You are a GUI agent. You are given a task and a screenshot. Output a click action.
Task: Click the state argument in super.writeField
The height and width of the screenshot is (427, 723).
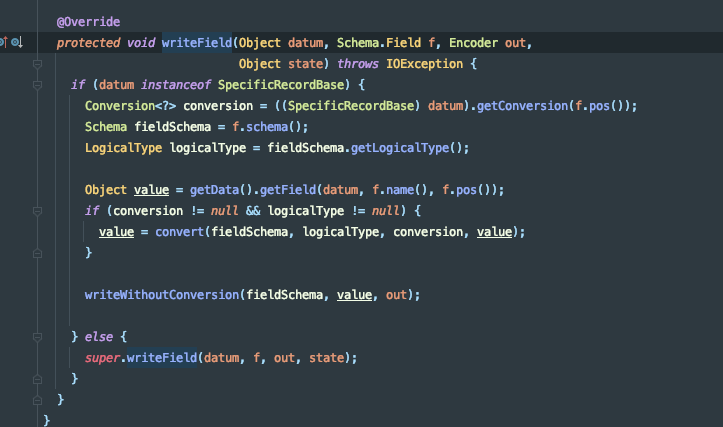coord(326,358)
